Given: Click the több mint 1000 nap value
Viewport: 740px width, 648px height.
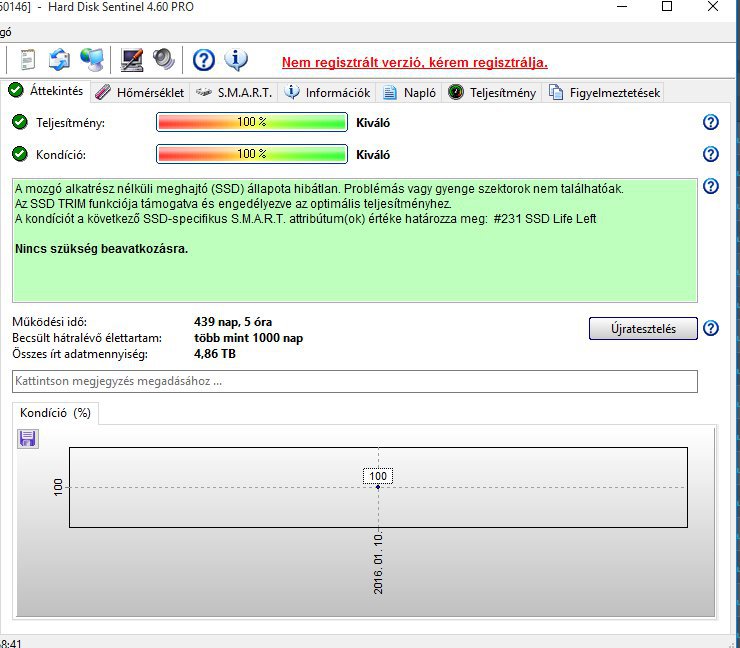Looking at the screenshot, I should click(x=248, y=338).
